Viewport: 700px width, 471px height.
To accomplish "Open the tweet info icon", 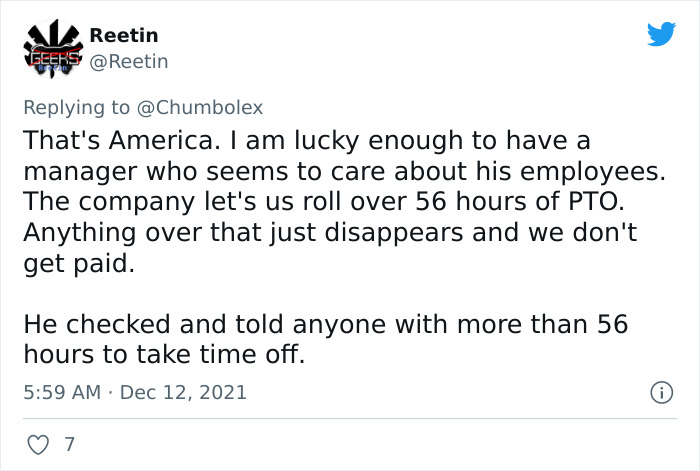I will pyautogui.click(x=659, y=394).
